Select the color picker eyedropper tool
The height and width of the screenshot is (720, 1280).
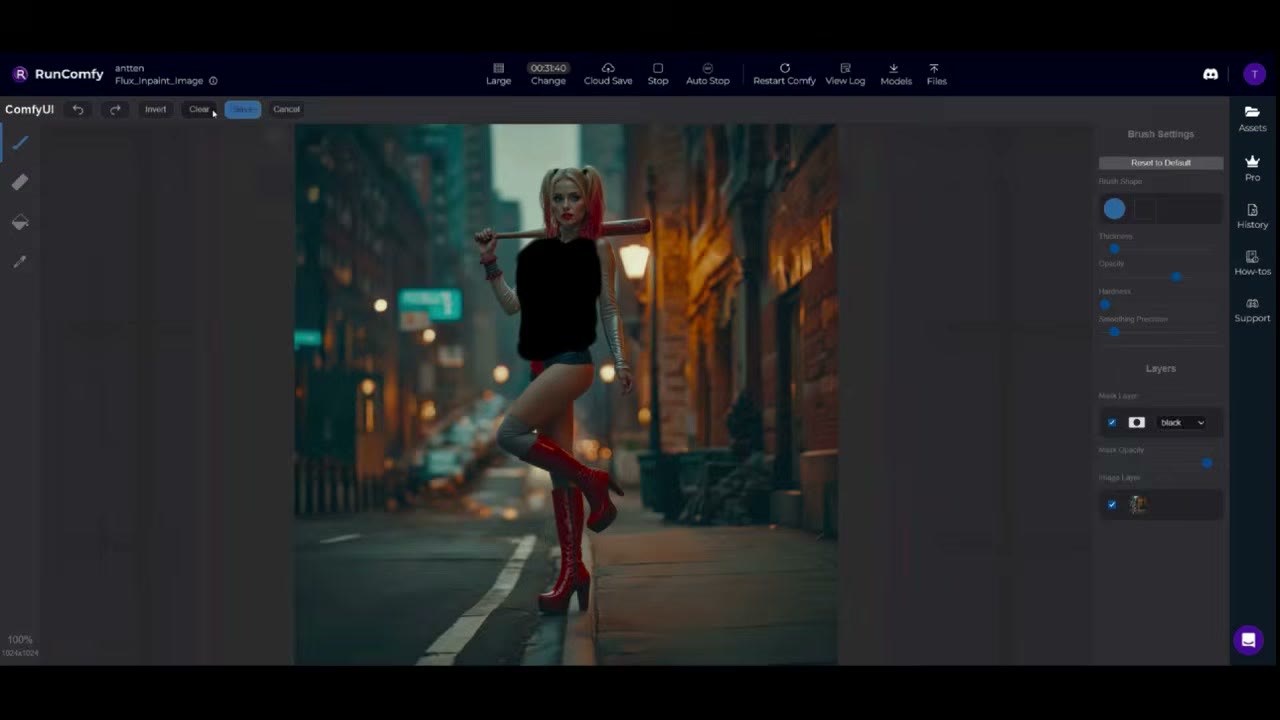20,262
